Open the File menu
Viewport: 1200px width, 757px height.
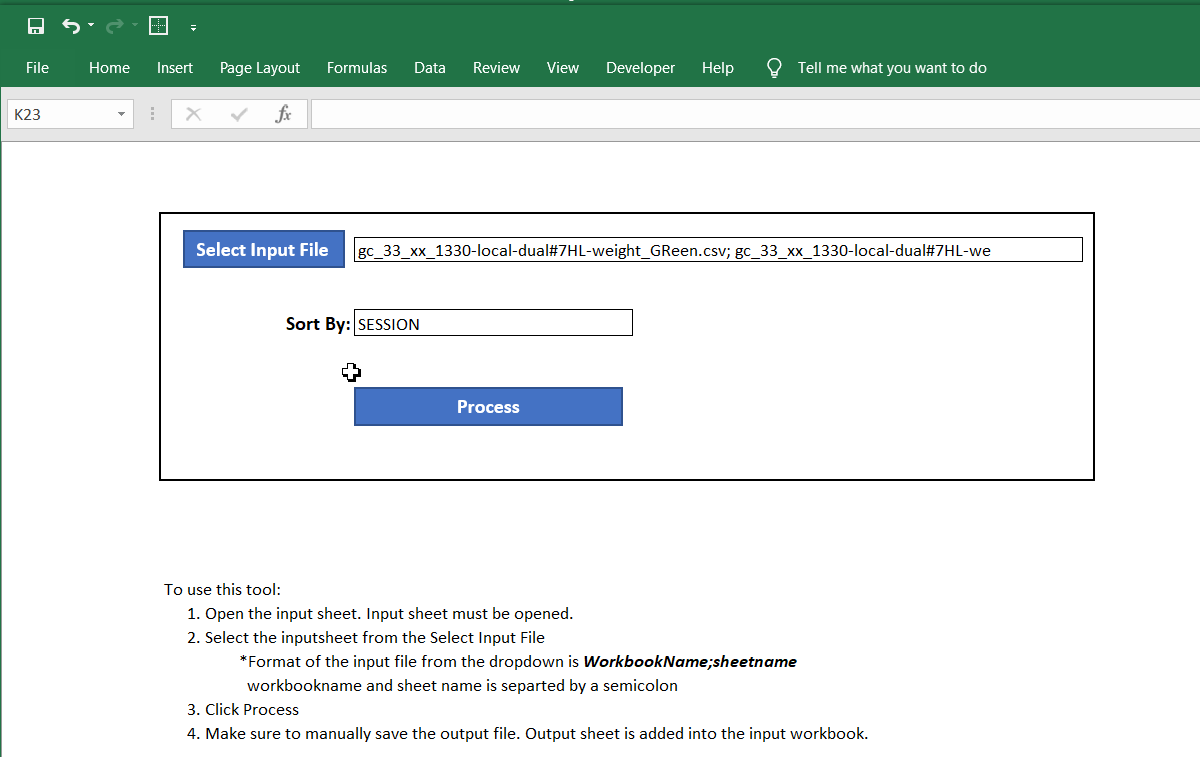37,68
